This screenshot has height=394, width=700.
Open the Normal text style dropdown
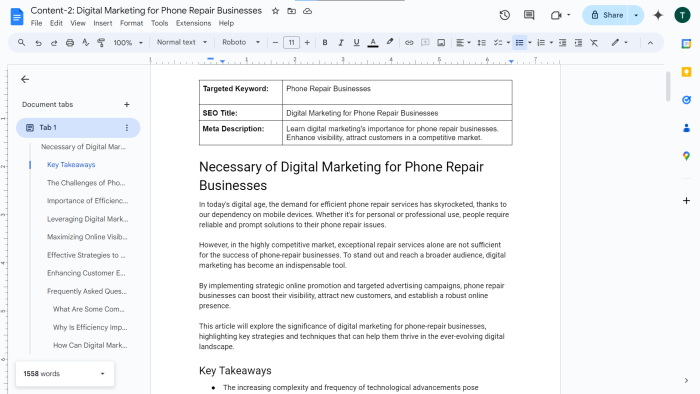pos(182,42)
